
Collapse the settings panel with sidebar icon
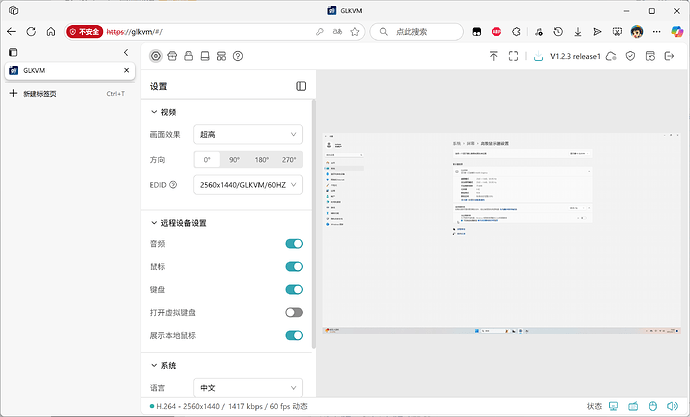point(301,87)
